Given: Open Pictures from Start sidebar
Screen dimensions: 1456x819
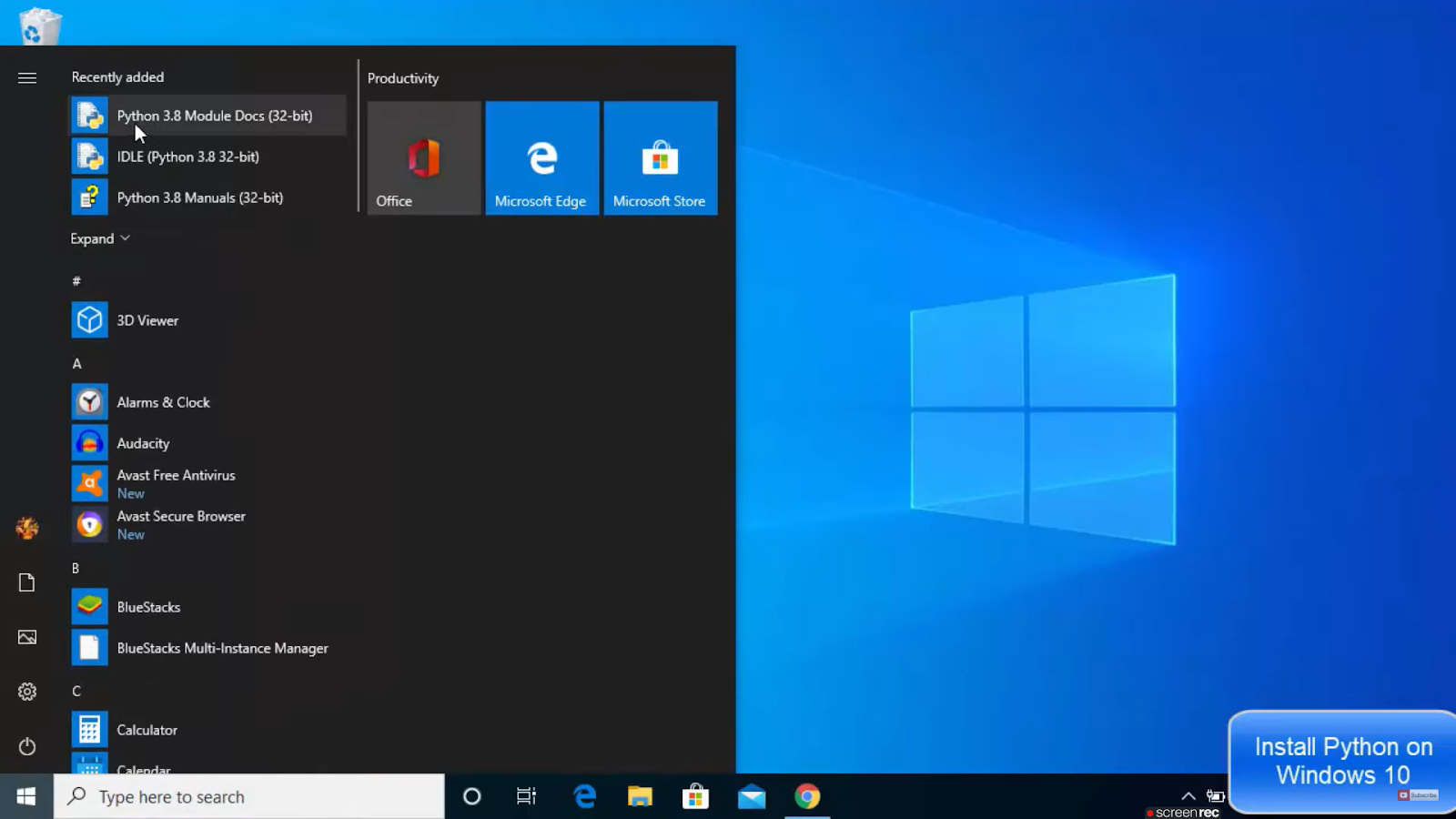Looking at the screenshot, I should coord(27,637).
